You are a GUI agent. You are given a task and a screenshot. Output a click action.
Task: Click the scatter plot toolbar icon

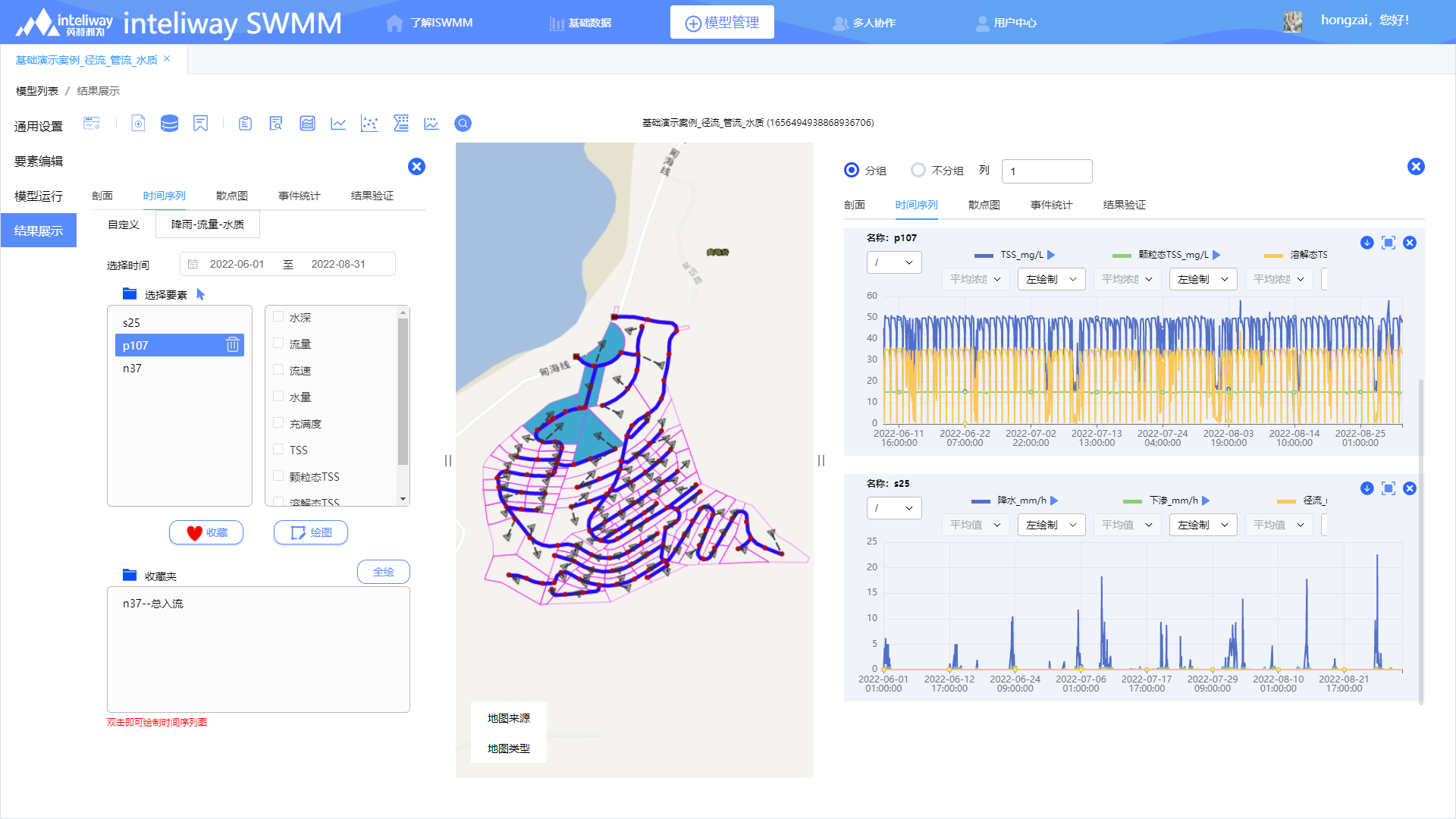[x=369, y=124]
